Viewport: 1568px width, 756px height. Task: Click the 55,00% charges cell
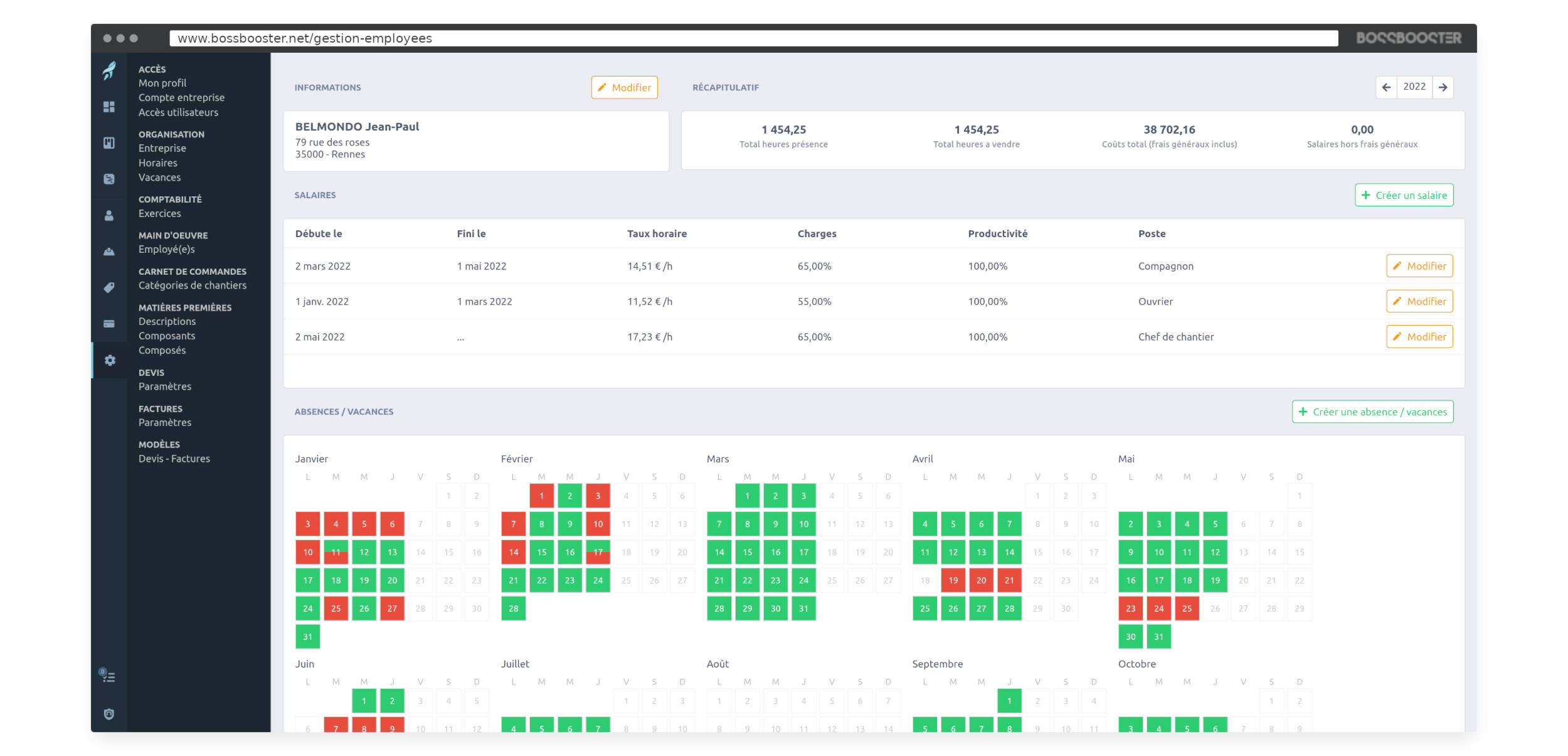pyautogui.click(x=814, y=302)
